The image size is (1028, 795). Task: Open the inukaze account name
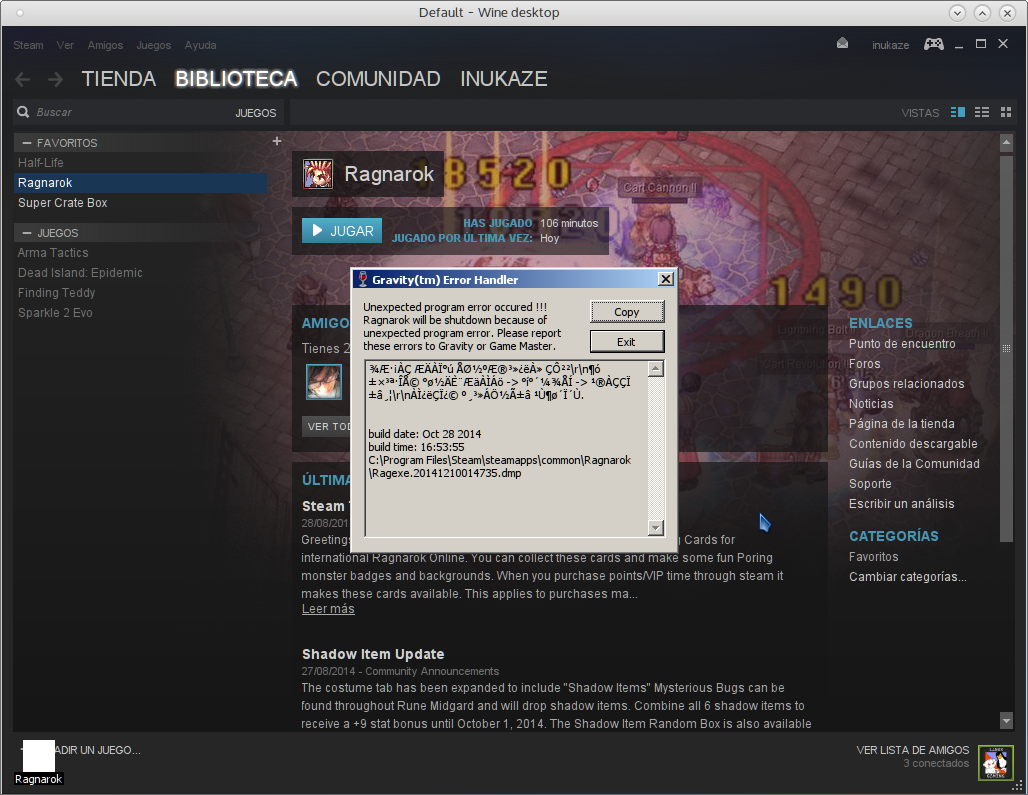(x=890, y=45)
